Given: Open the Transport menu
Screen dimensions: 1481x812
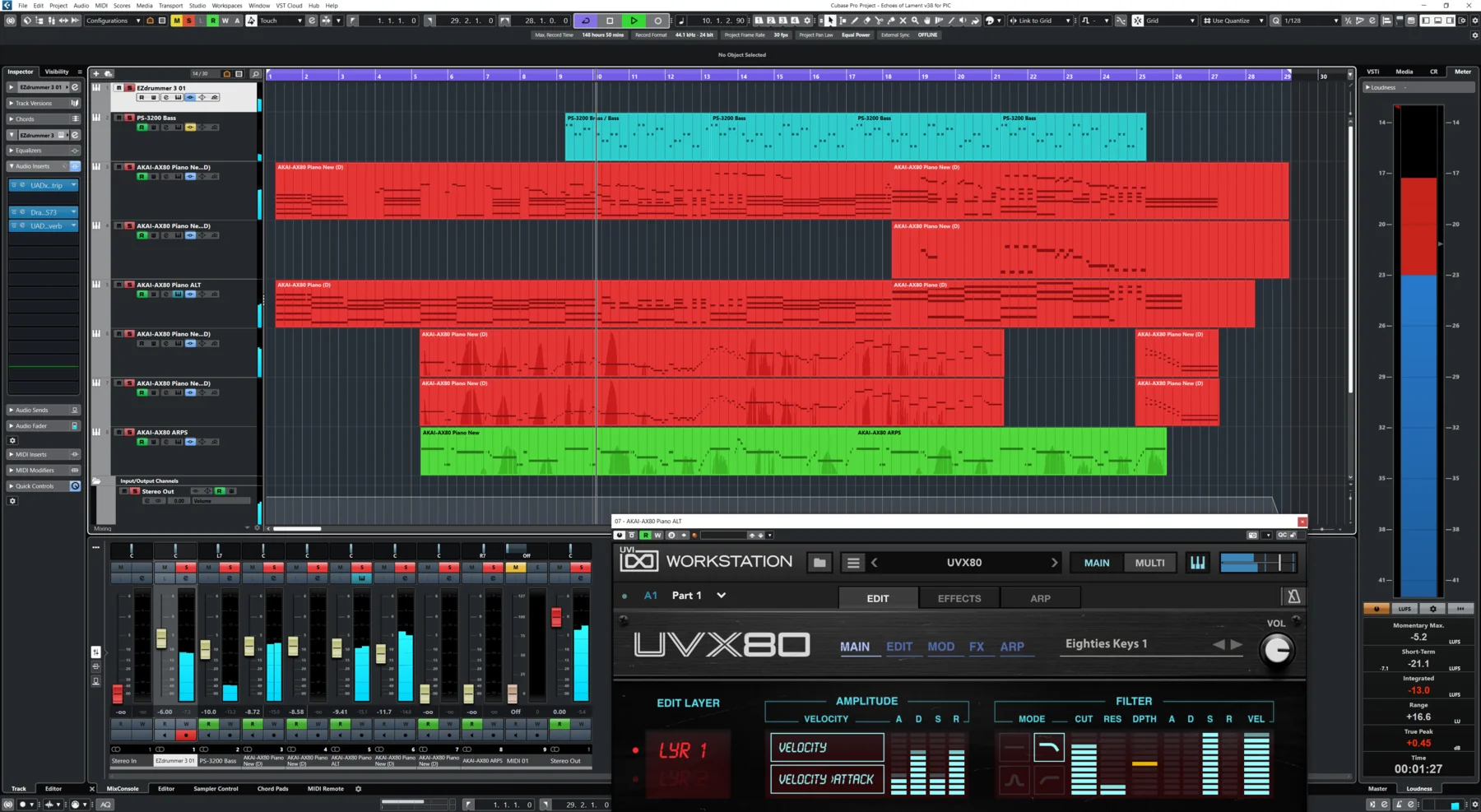Looking at the screenshot, I should click(x=171, y=5).
